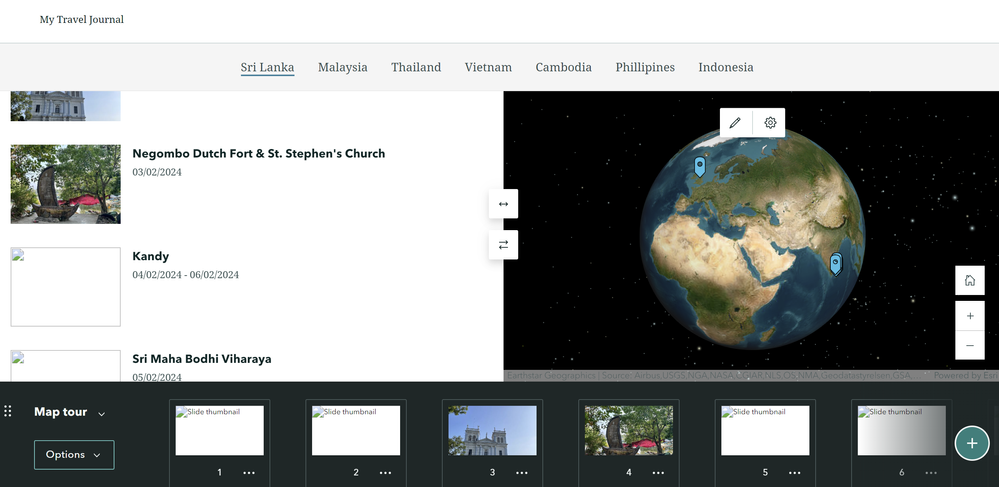
Task: Click the Kandy place title
Action: click(151, 256)
